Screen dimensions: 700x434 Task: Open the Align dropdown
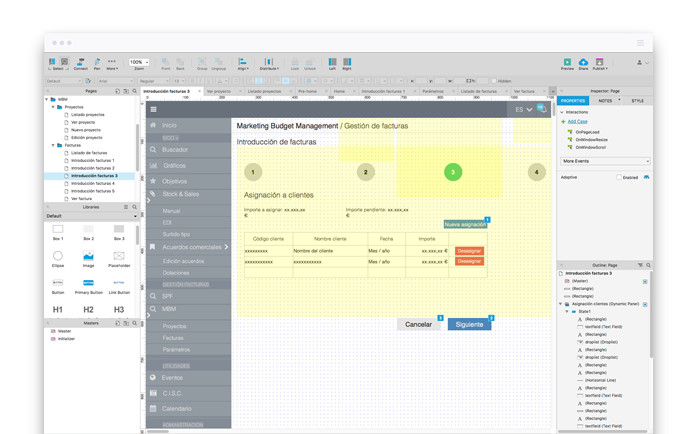click(243, 62)
